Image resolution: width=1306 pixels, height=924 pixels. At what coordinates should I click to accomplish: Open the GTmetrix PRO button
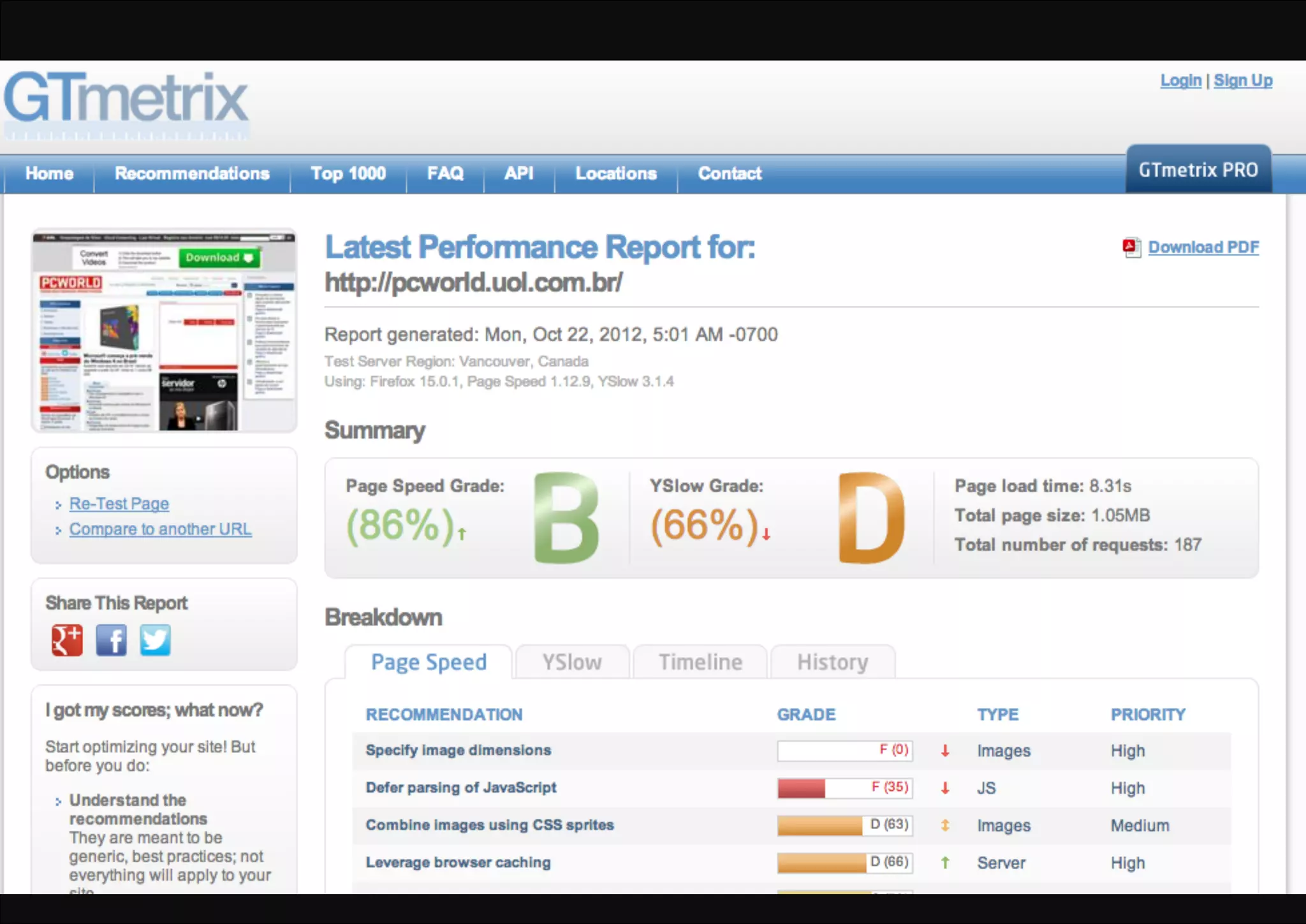pyautogui.click(x=1198, y=170)
